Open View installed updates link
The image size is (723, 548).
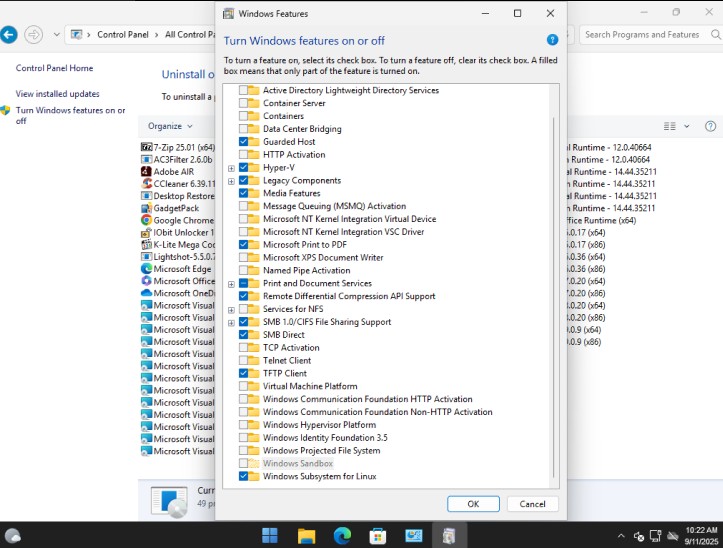(x=58, y=94)
